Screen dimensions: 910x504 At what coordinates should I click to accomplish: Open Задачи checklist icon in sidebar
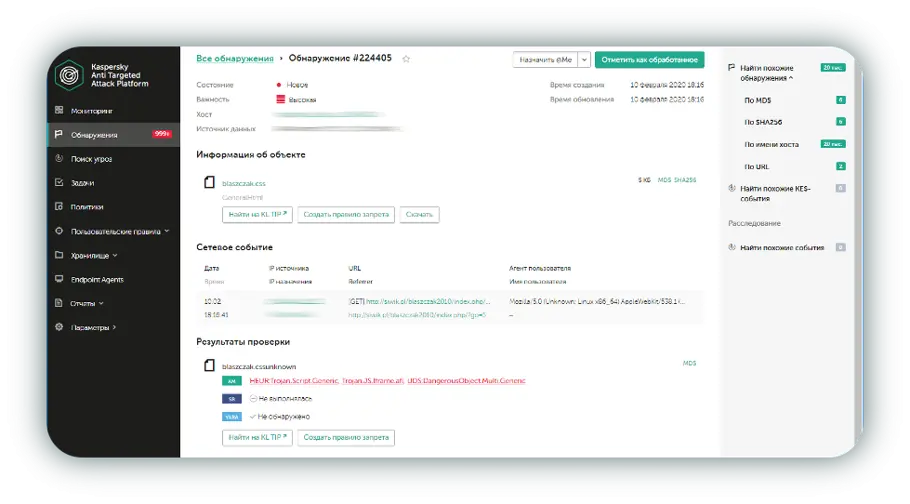pos(59,182)
